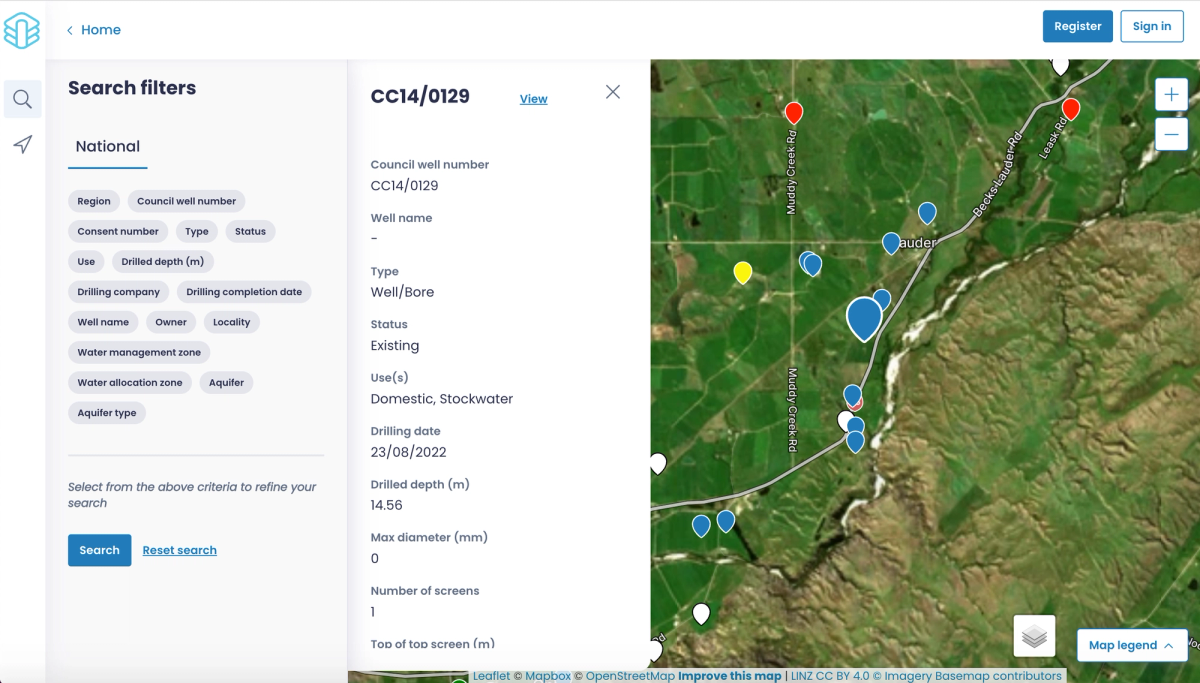Add the Water management zone filter
The width and height of the screenshot is (1200, 683).
click(139, 352)
